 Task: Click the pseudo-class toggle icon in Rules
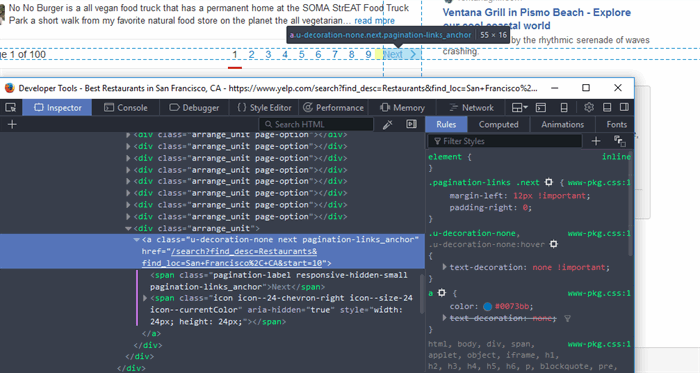point(620,141)
